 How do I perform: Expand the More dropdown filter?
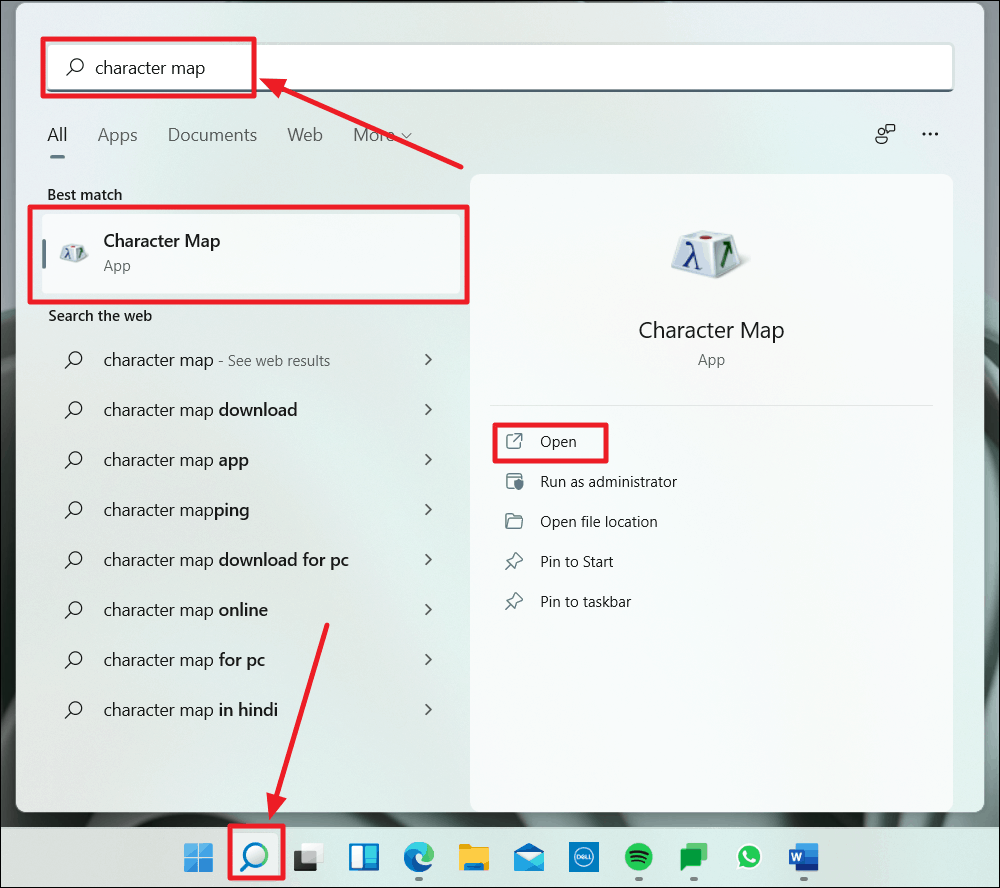[382, 135]
